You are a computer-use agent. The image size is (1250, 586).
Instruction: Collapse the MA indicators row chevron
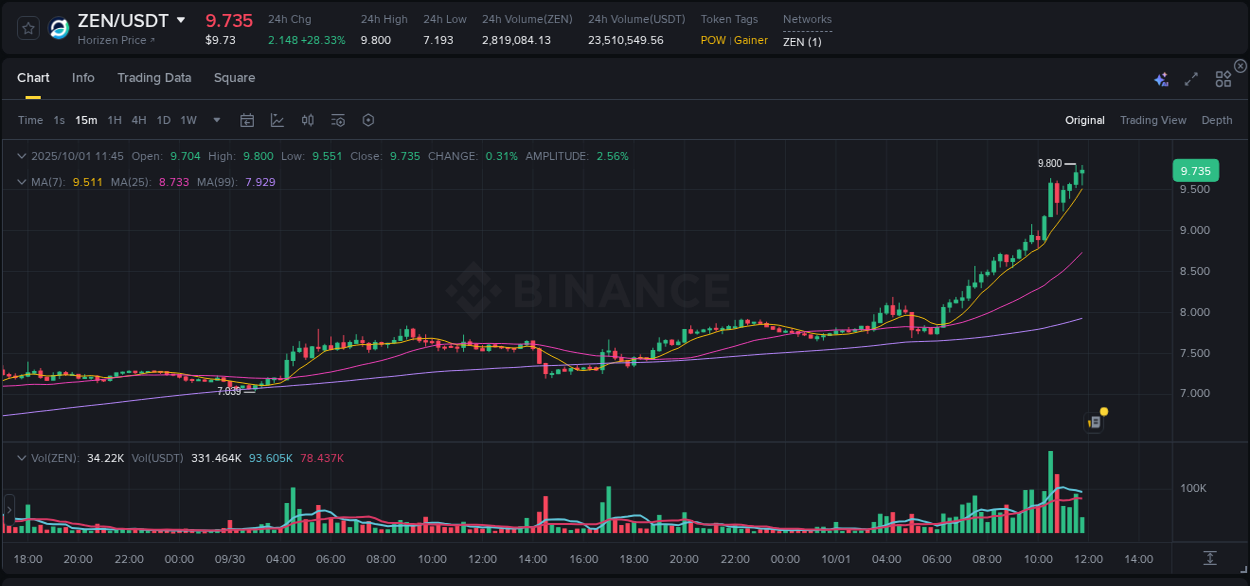21,182
